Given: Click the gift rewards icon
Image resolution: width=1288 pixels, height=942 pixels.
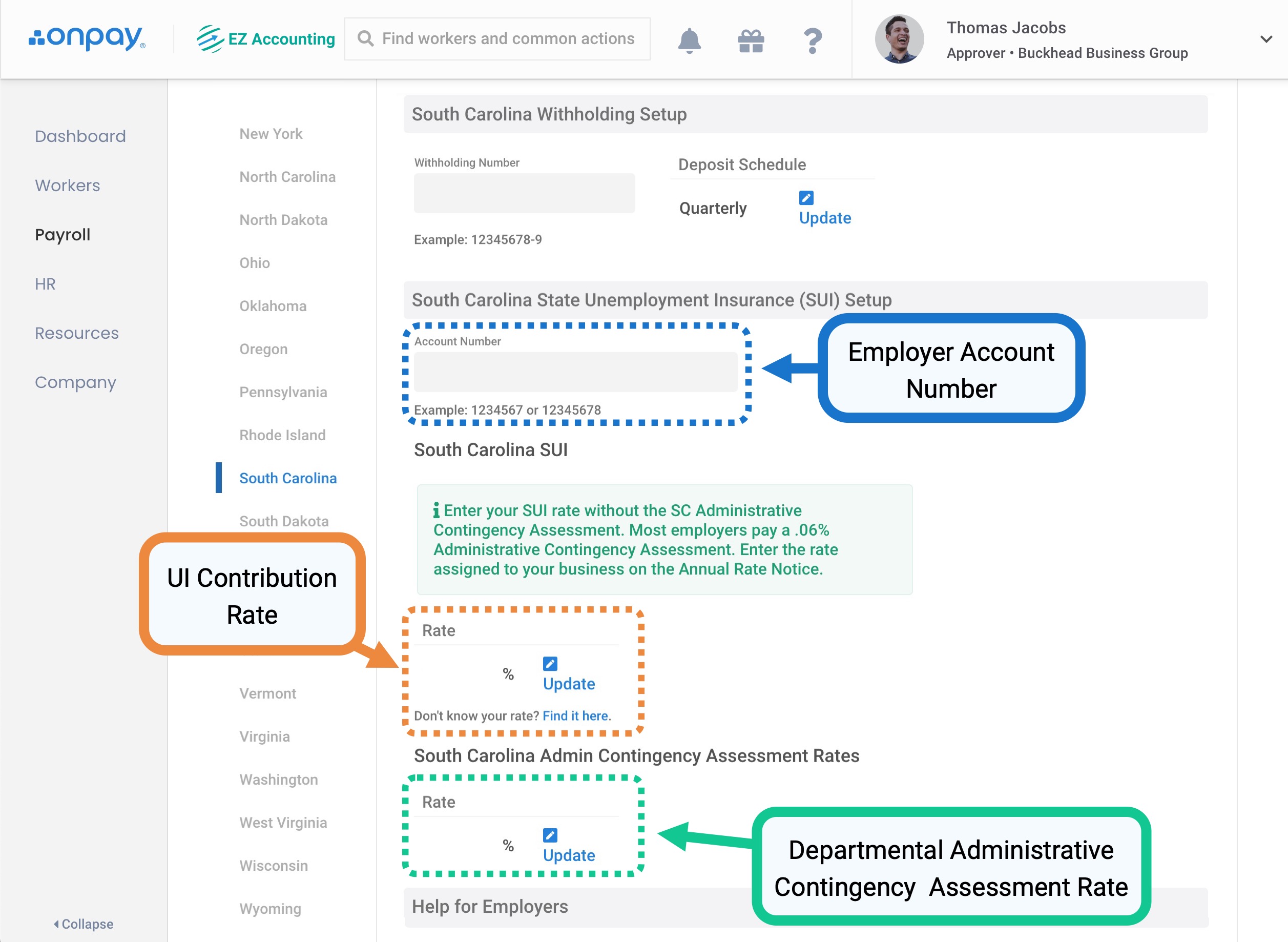Looking at the screenshot, I should 751,40.
